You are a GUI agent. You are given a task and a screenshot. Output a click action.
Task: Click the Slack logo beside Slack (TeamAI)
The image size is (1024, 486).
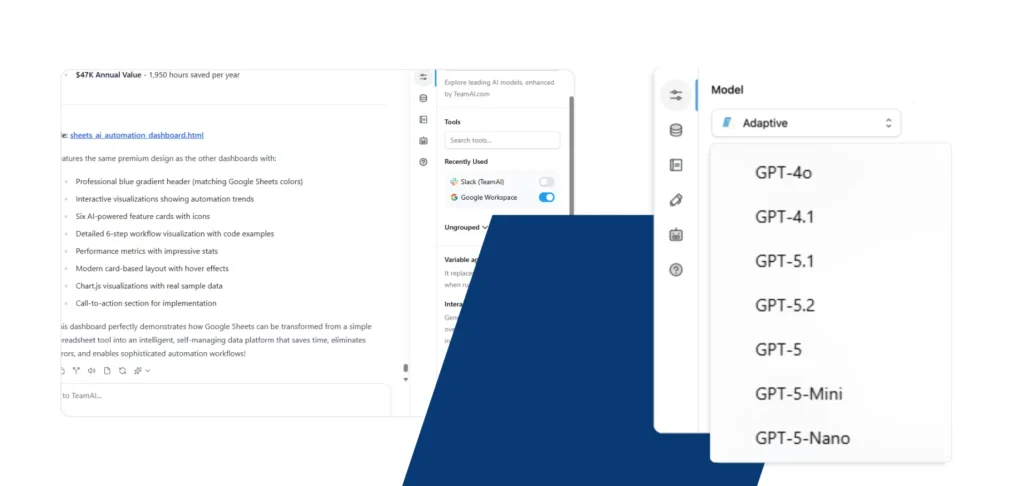pos(454,182)
